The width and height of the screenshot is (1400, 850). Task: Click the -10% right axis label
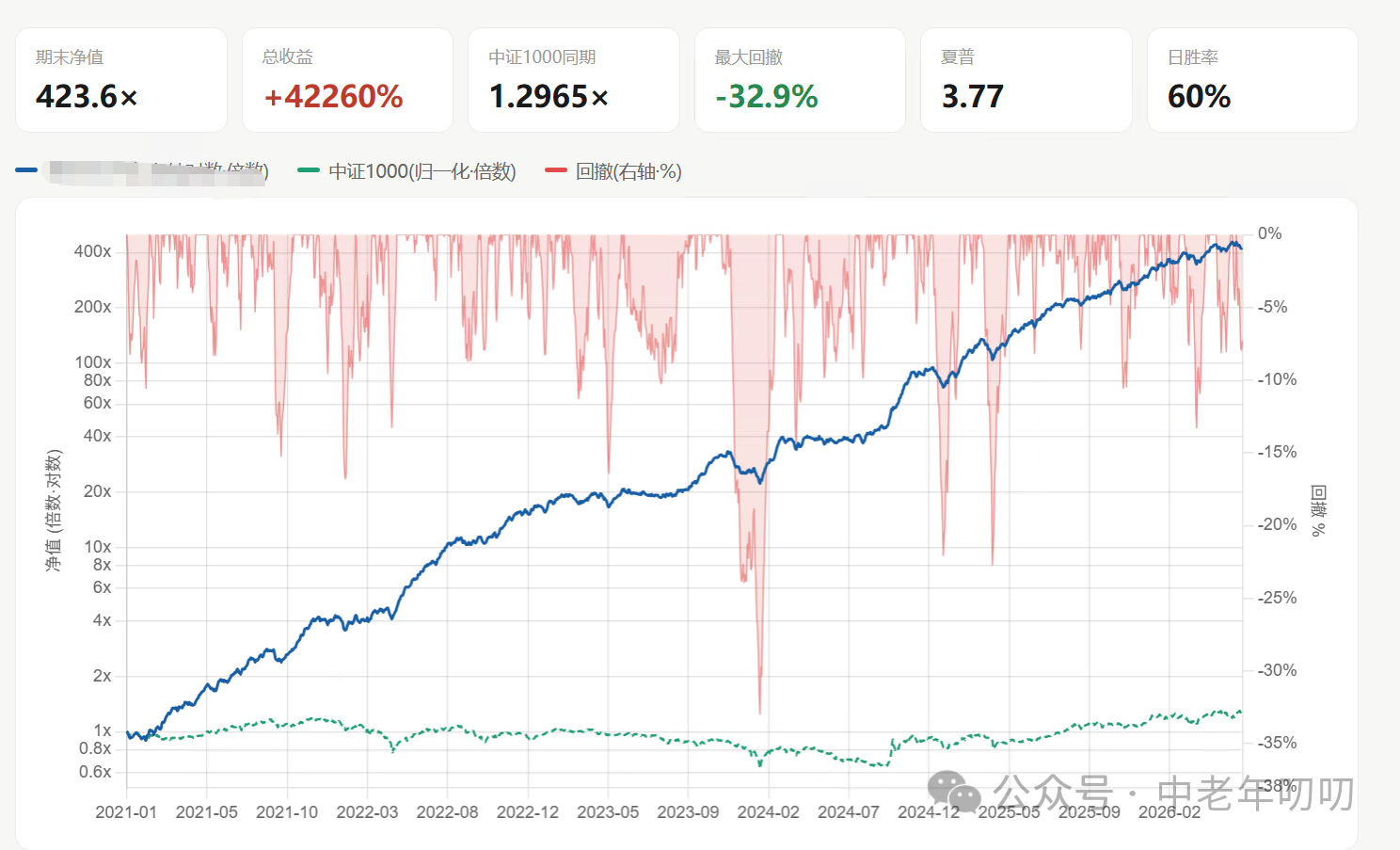click(x=1278, y=379)
